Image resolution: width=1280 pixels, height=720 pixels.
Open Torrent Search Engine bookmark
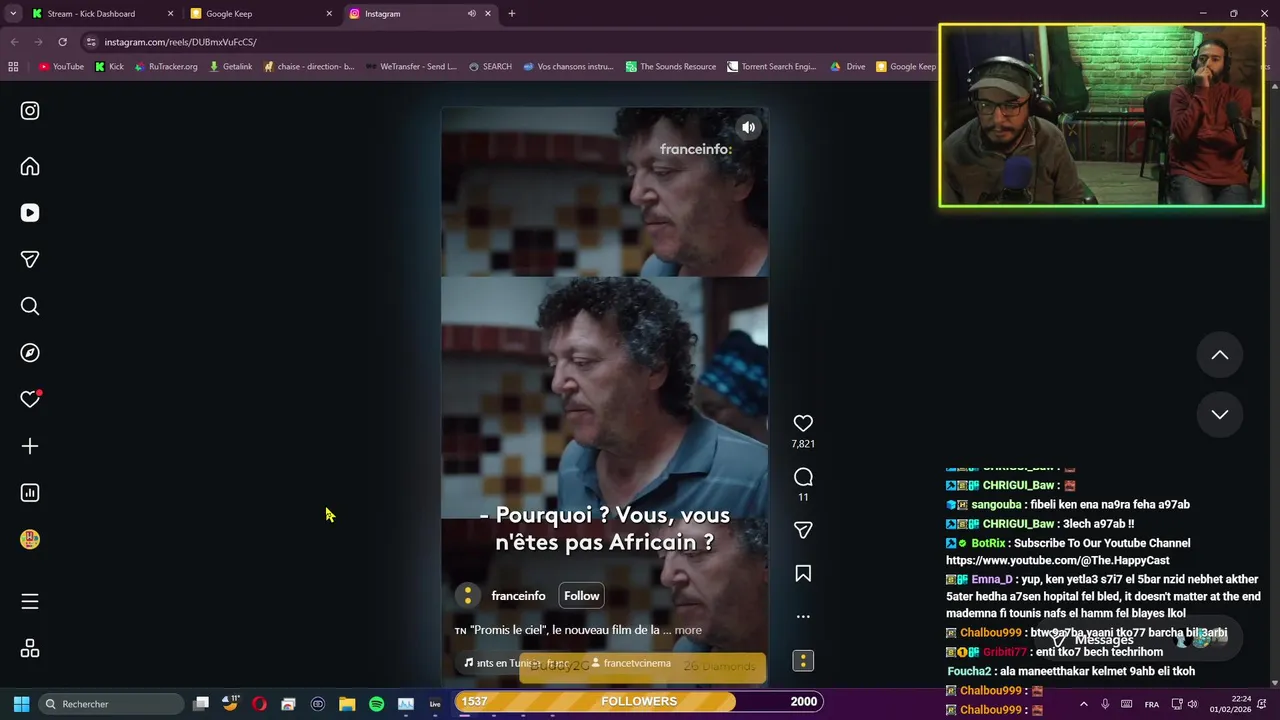[772, 67]
